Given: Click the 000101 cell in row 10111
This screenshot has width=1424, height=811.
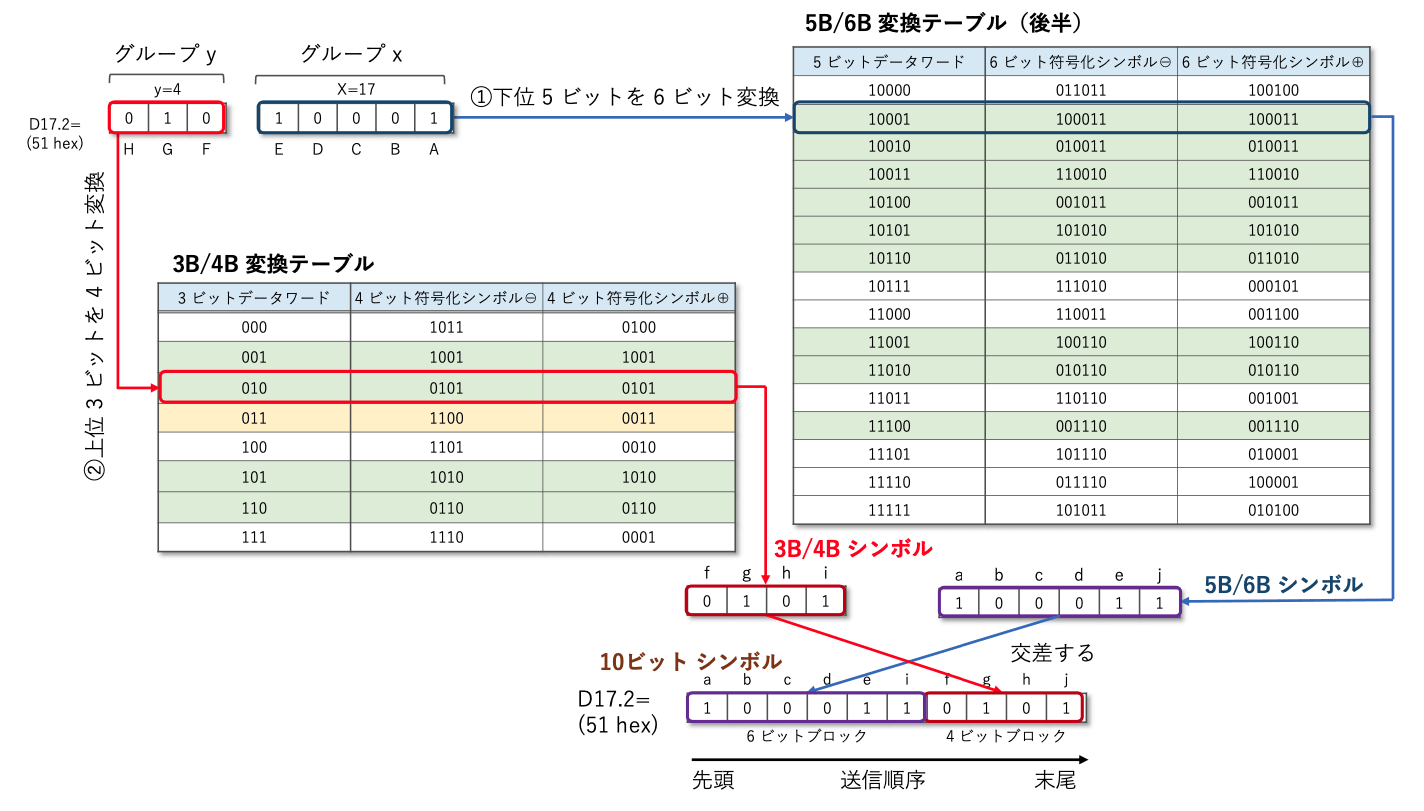Looking at the screenshot, I should pos(1273,286).
